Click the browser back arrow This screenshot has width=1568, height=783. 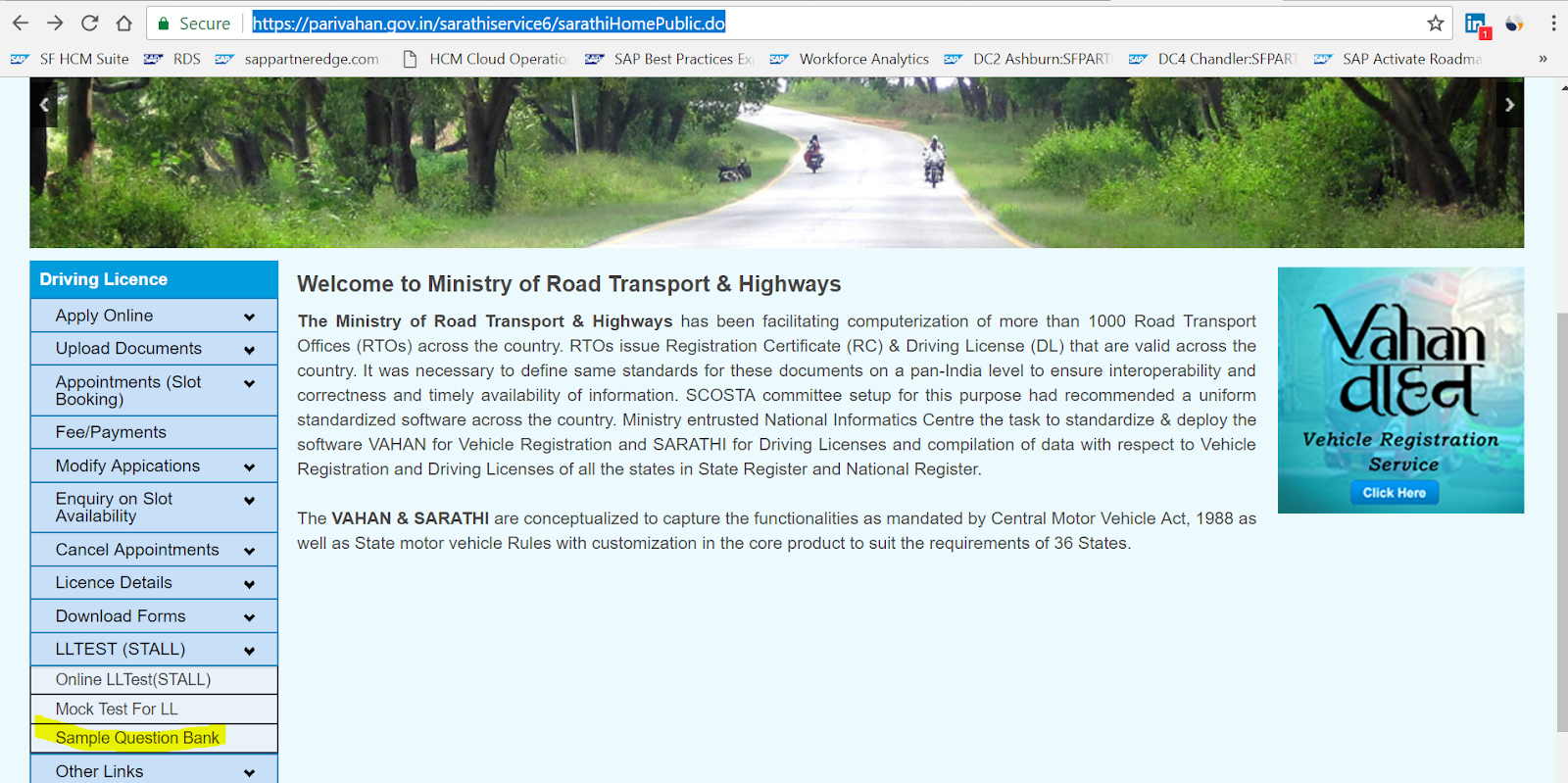coord(21,23)
